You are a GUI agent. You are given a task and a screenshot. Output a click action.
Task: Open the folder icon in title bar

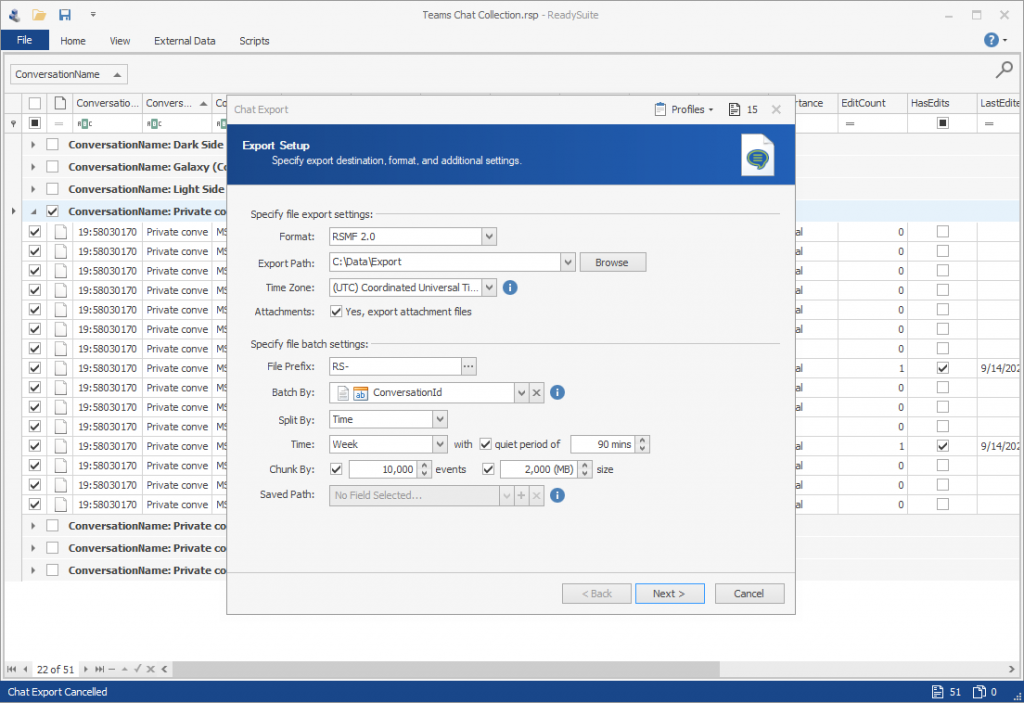[39, 14]
